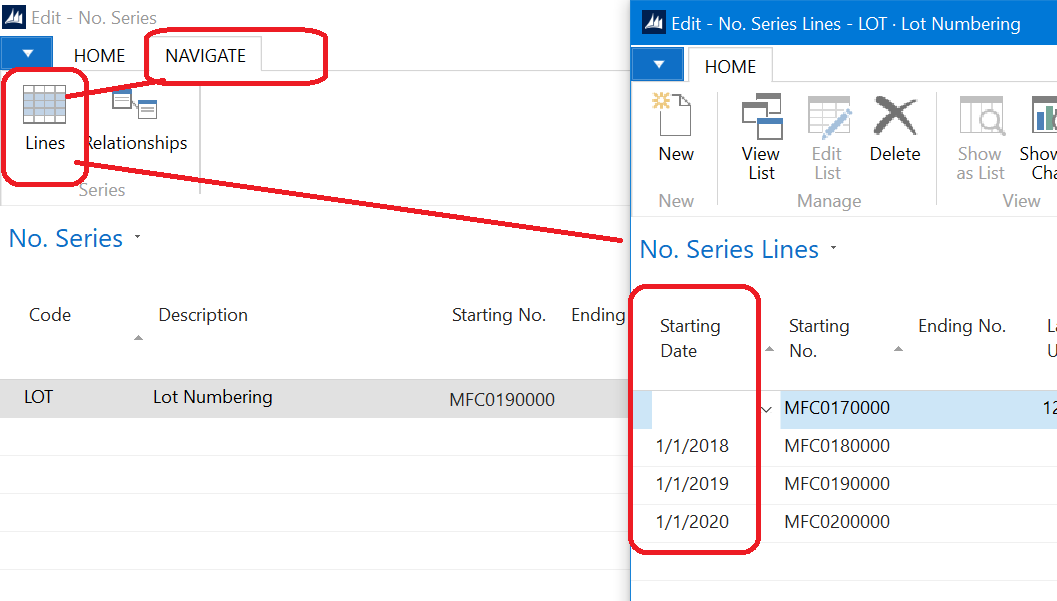Open Relationships in No. Series ribbon

pyautogui.click(x=136, y=120)
